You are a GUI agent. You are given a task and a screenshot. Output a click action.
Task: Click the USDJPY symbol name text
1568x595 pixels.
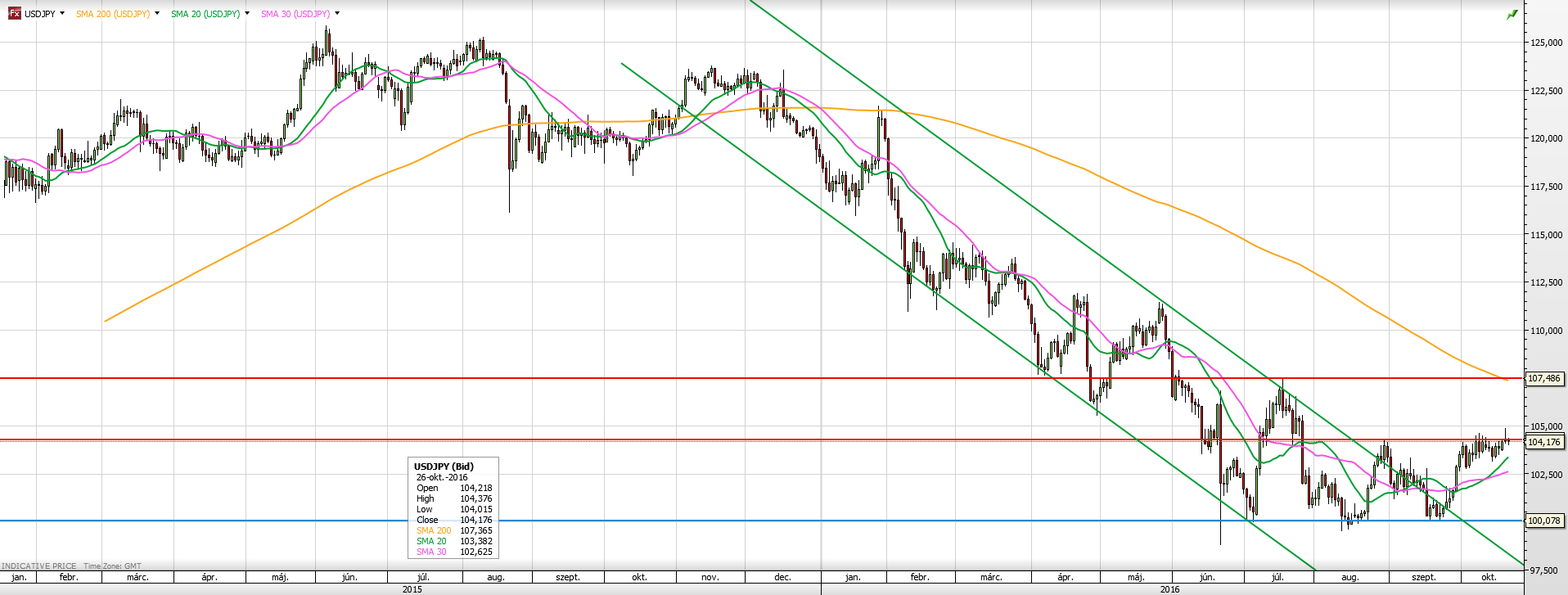pyautogui.click(x=39, y=14)
